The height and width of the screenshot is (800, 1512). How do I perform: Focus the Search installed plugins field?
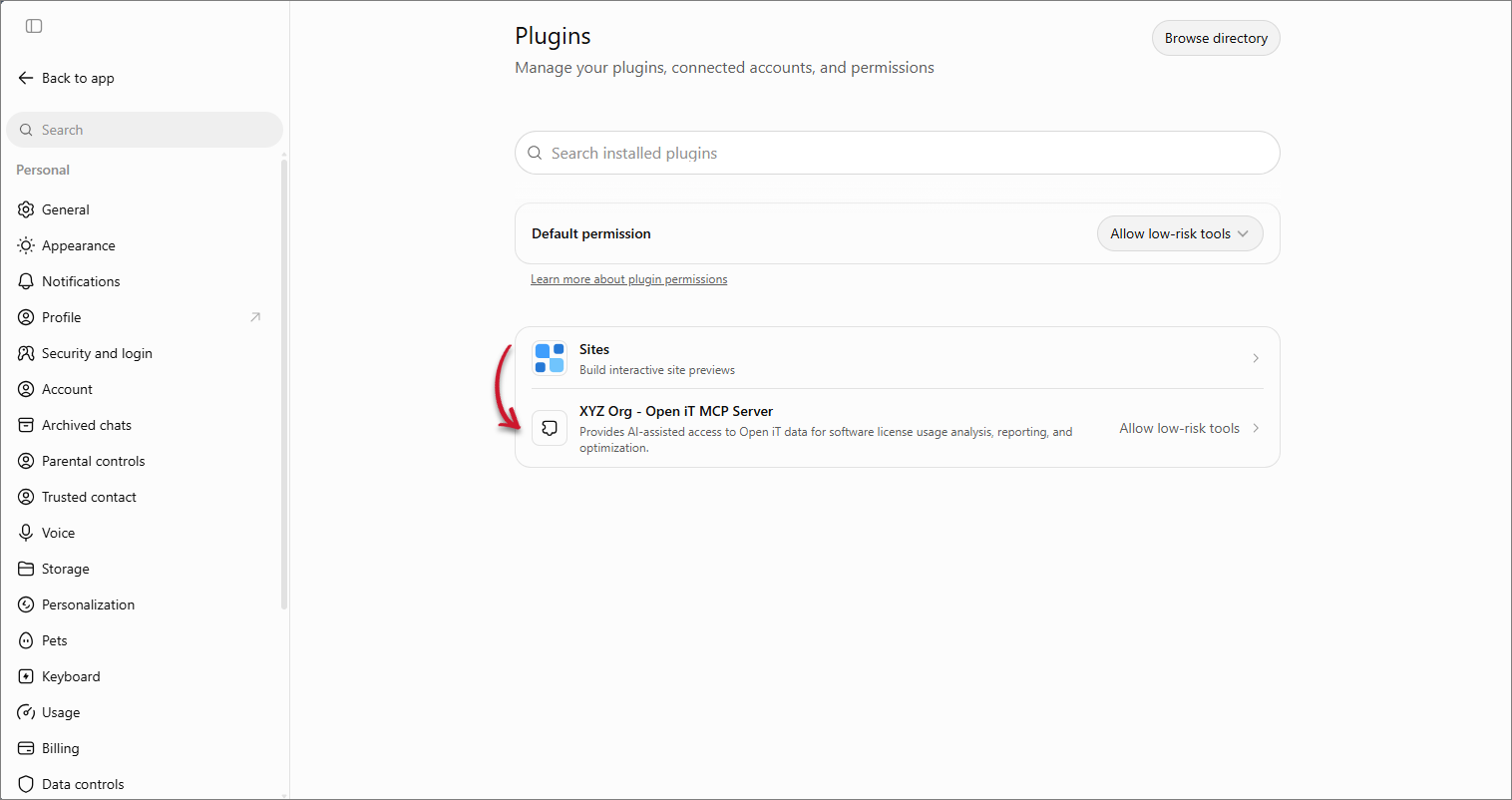click(x=898, y=153)
